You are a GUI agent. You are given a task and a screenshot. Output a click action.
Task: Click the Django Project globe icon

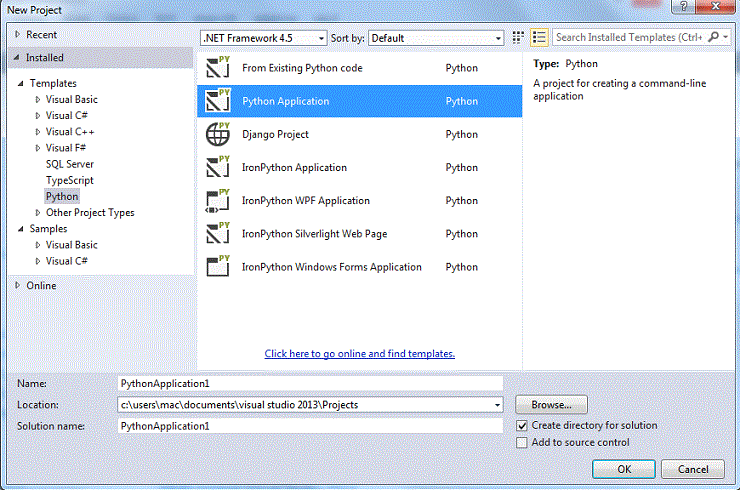(218, 134)
